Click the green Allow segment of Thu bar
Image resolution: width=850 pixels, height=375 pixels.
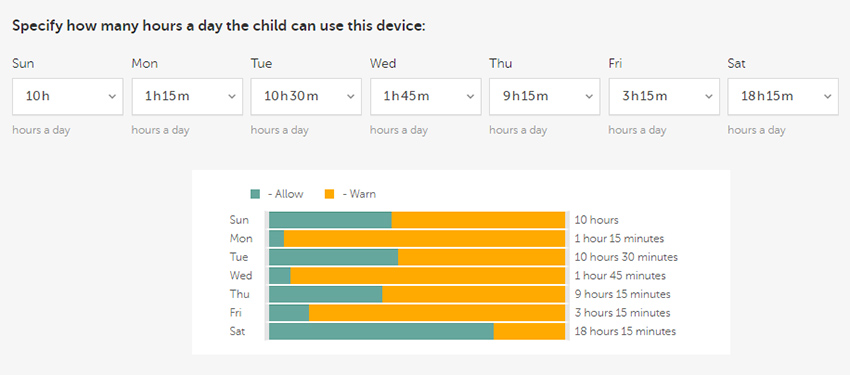(326, 294)
